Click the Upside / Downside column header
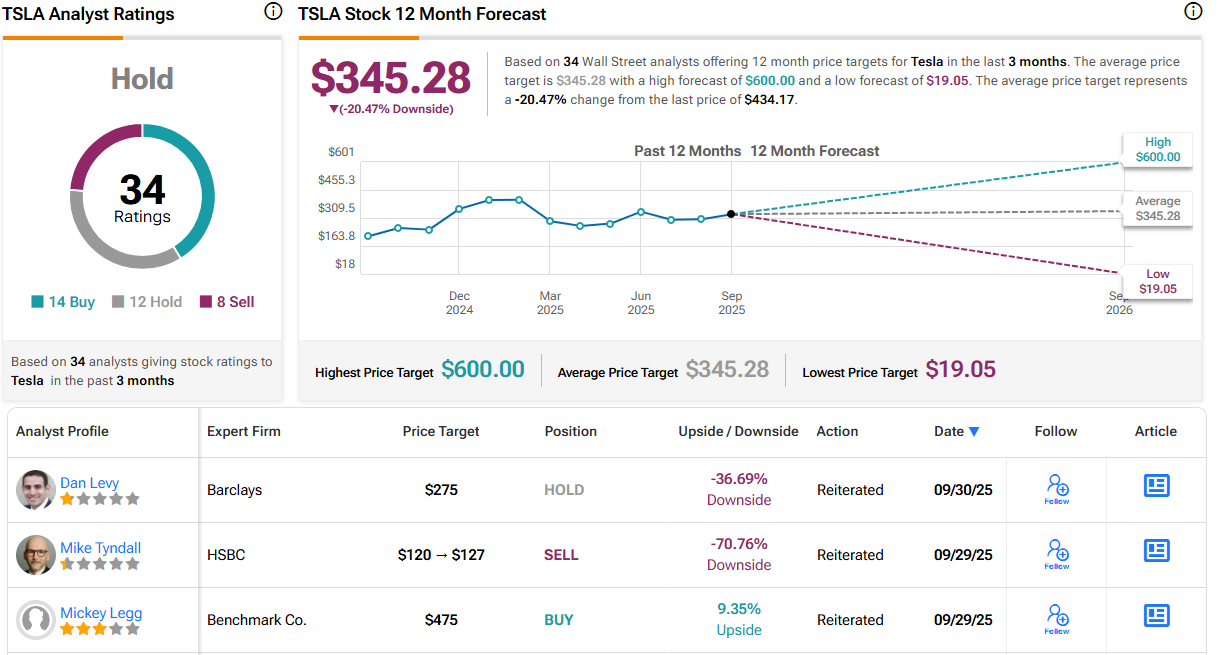The width and height of the screenshot is (1219, 655). [x=738, y=432]
